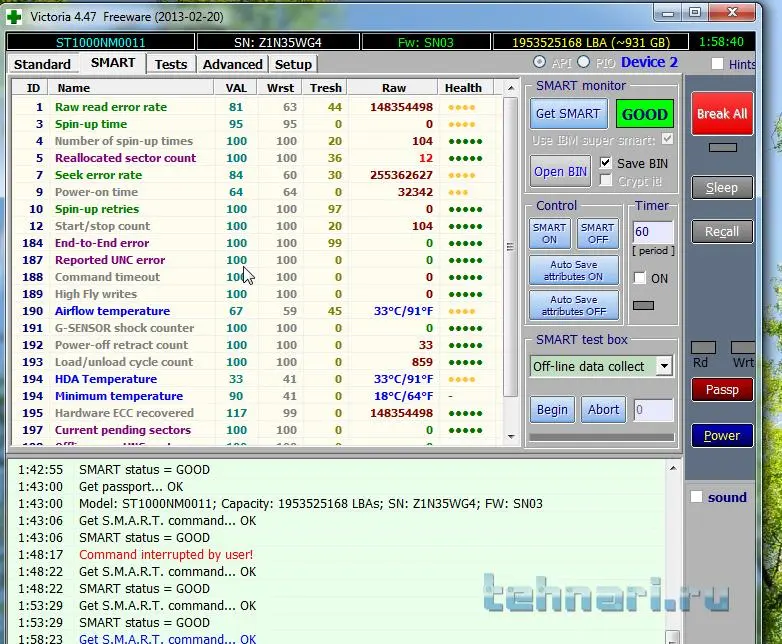Screen dimensions: 782x644
Task: Go to the Setup tab
Action: [293, 64]
